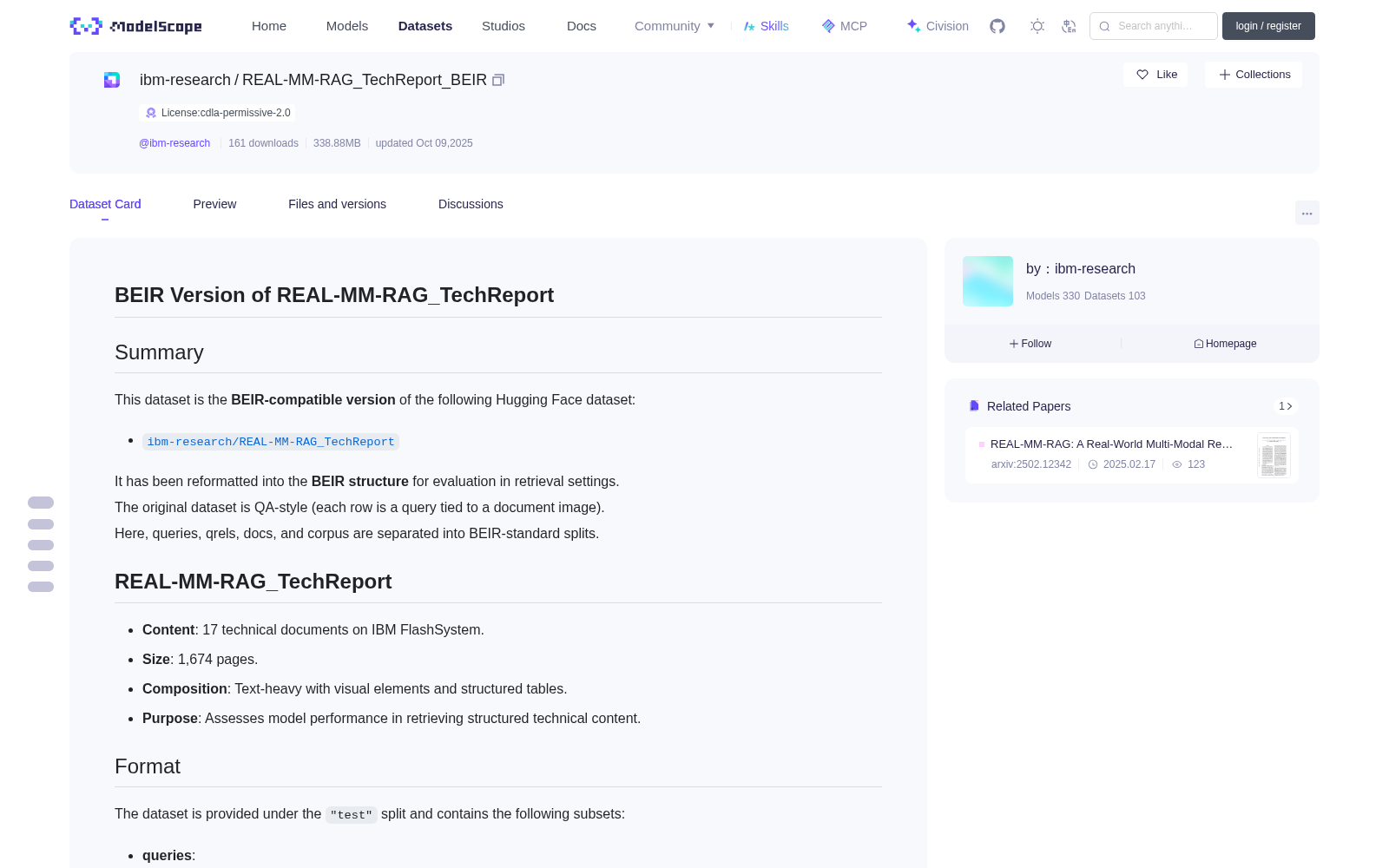
Task: Click the login / register button
Action: tap(1268, 26)
